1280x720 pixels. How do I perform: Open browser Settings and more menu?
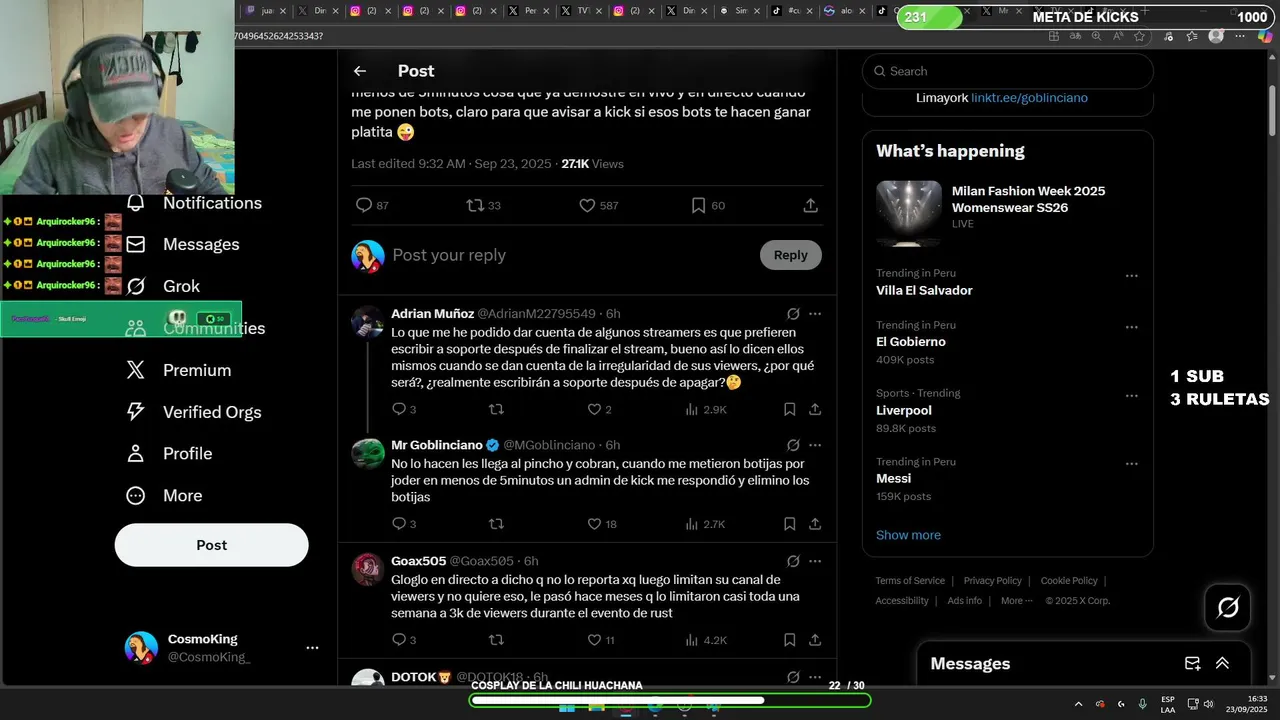click(x=1241, y=36)
